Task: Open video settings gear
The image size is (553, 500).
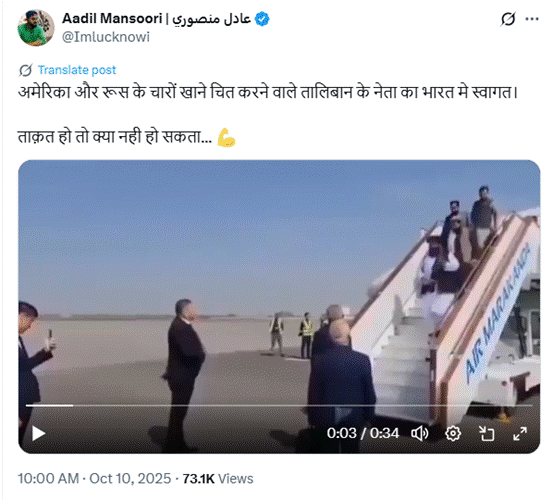Action: point(453,433)
